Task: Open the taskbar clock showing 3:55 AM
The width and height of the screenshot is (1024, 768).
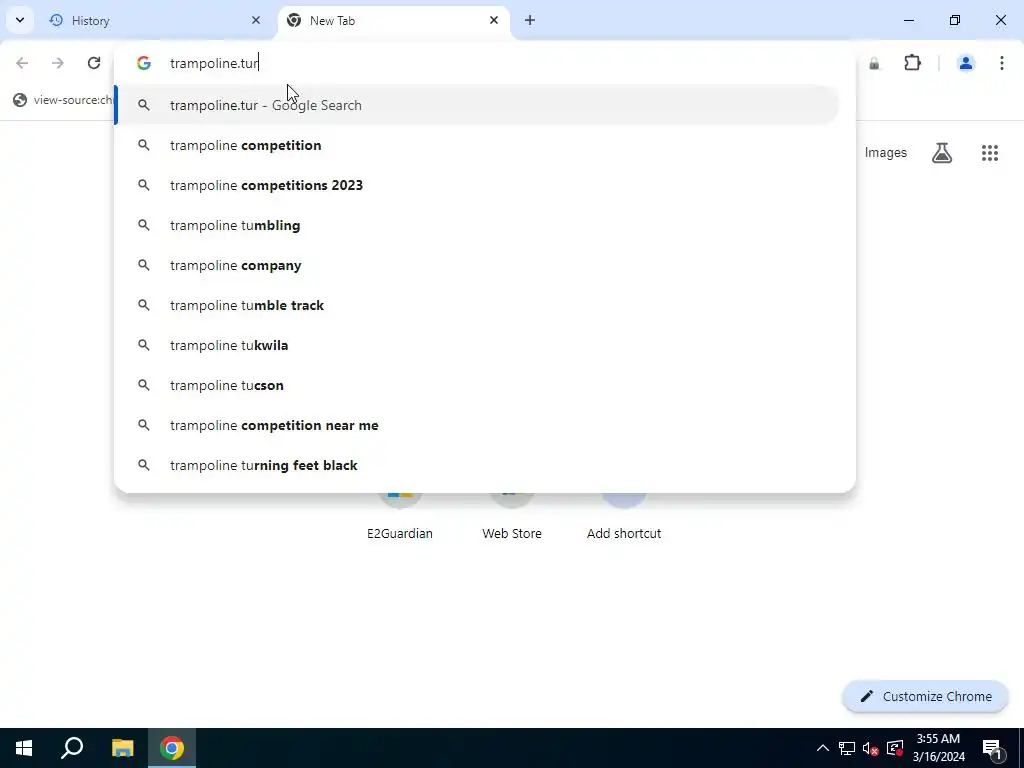Action: point(938,748)
